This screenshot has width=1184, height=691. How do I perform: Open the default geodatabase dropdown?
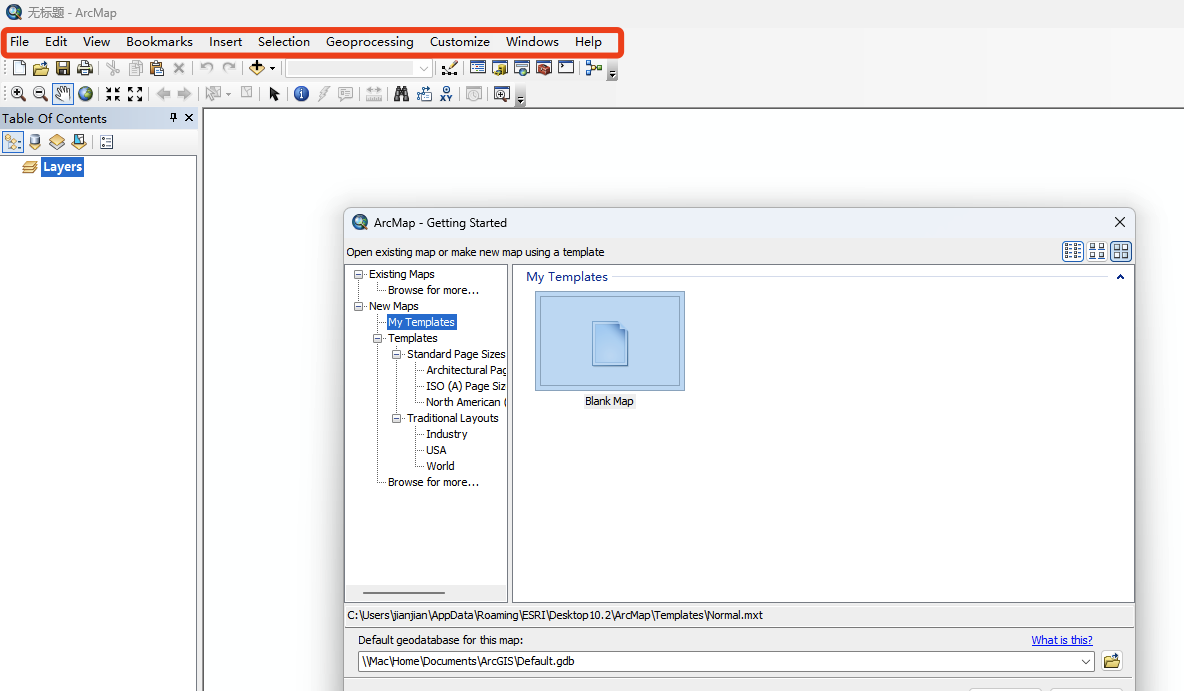(x=1086, y=662)
